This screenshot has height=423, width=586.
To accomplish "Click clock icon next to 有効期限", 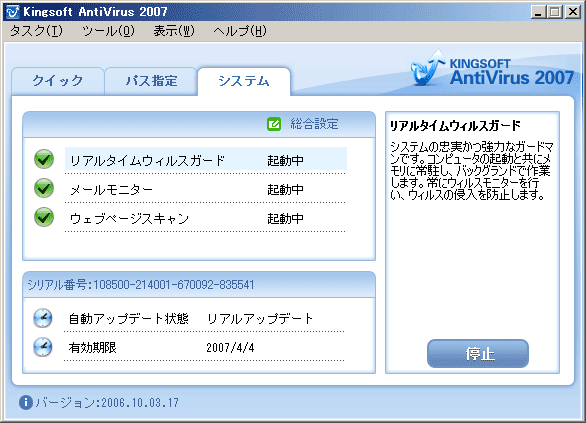I will 43,347.
